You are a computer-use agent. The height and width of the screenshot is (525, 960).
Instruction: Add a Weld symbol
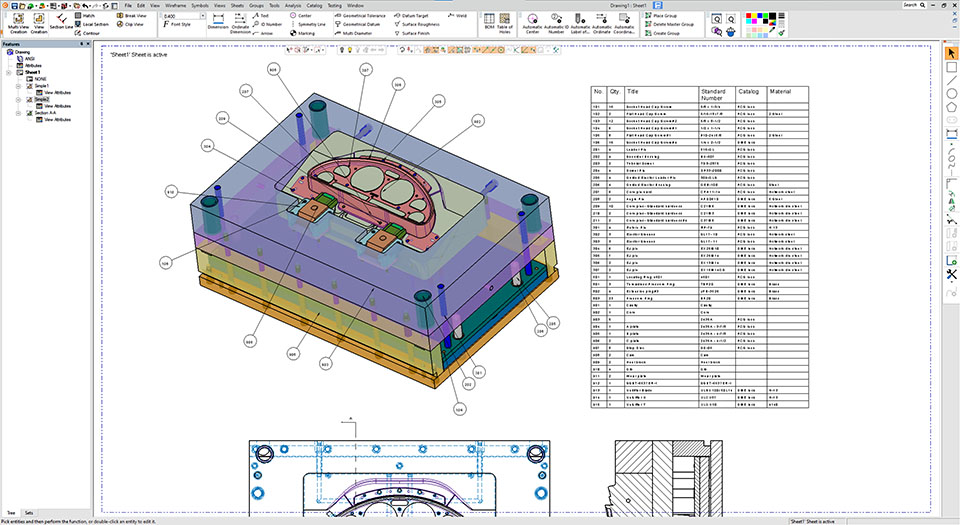[457, 15]
